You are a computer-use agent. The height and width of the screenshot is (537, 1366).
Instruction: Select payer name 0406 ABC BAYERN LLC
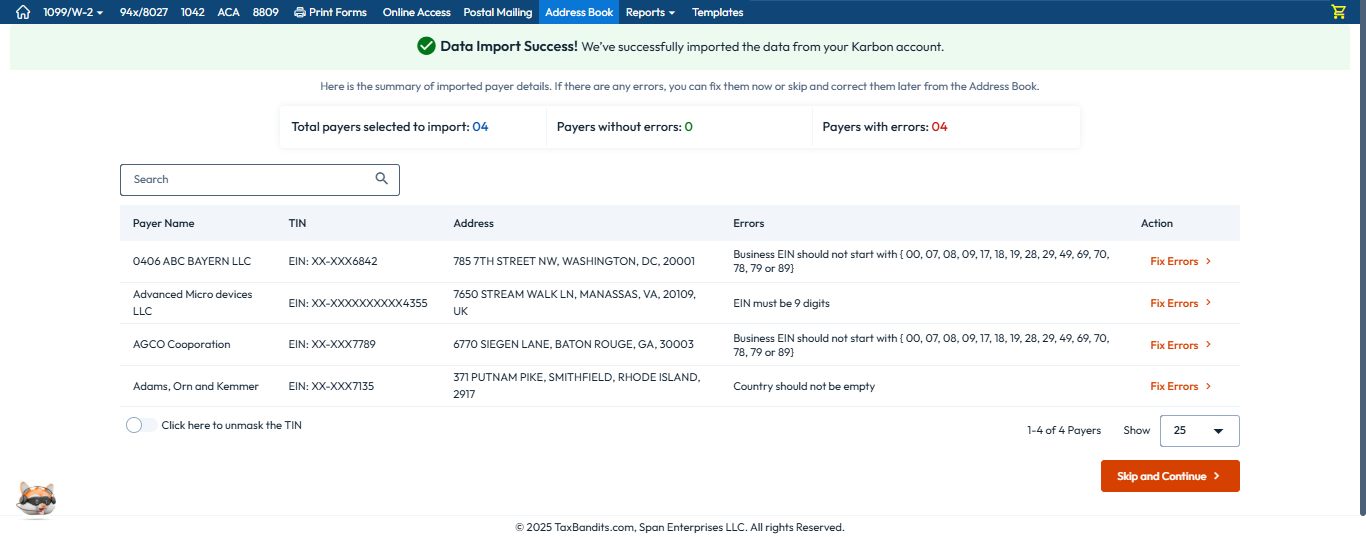click(192, 261)
